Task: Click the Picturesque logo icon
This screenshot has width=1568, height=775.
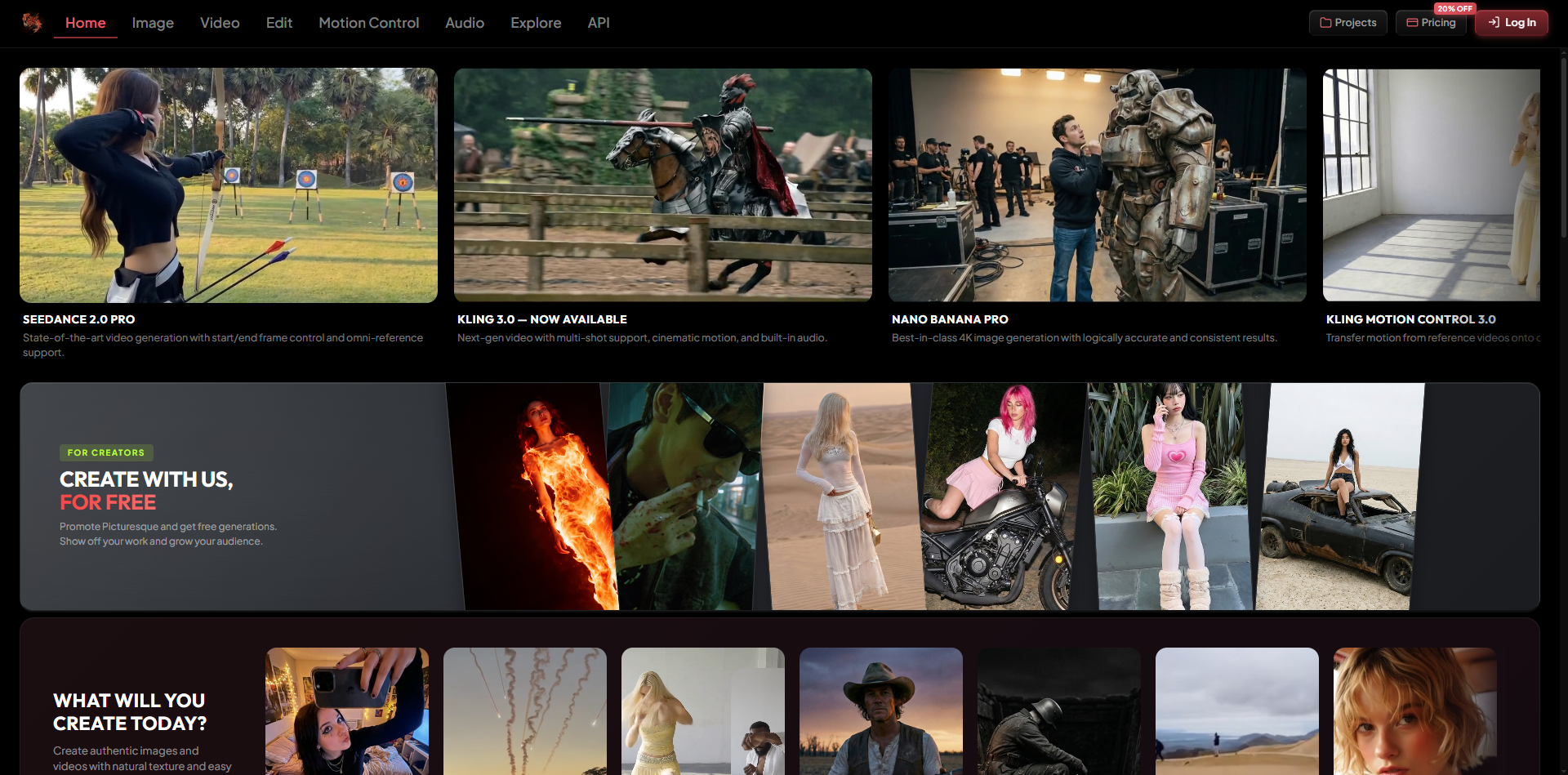Action: click(x=31, y=22)
